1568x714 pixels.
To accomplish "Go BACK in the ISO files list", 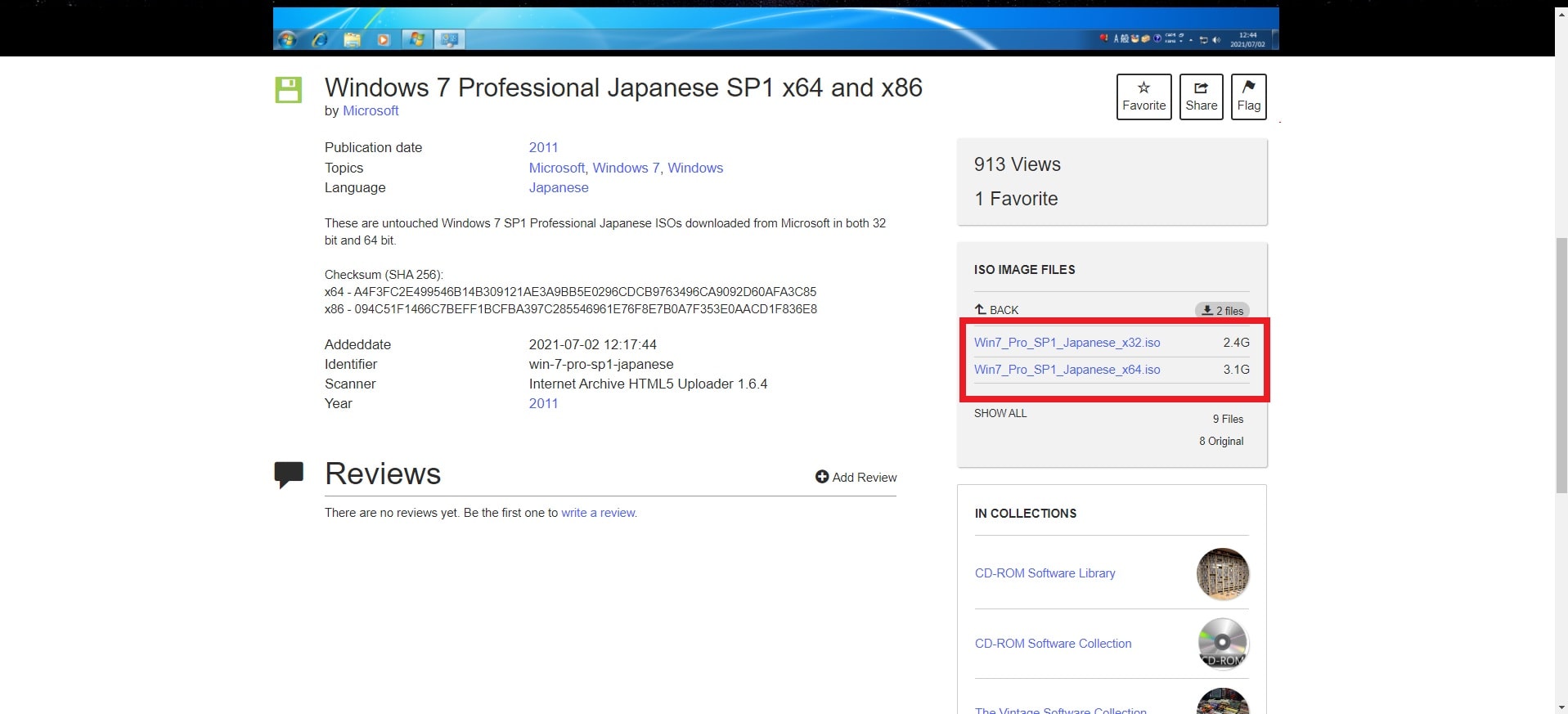I will [996, 310].
